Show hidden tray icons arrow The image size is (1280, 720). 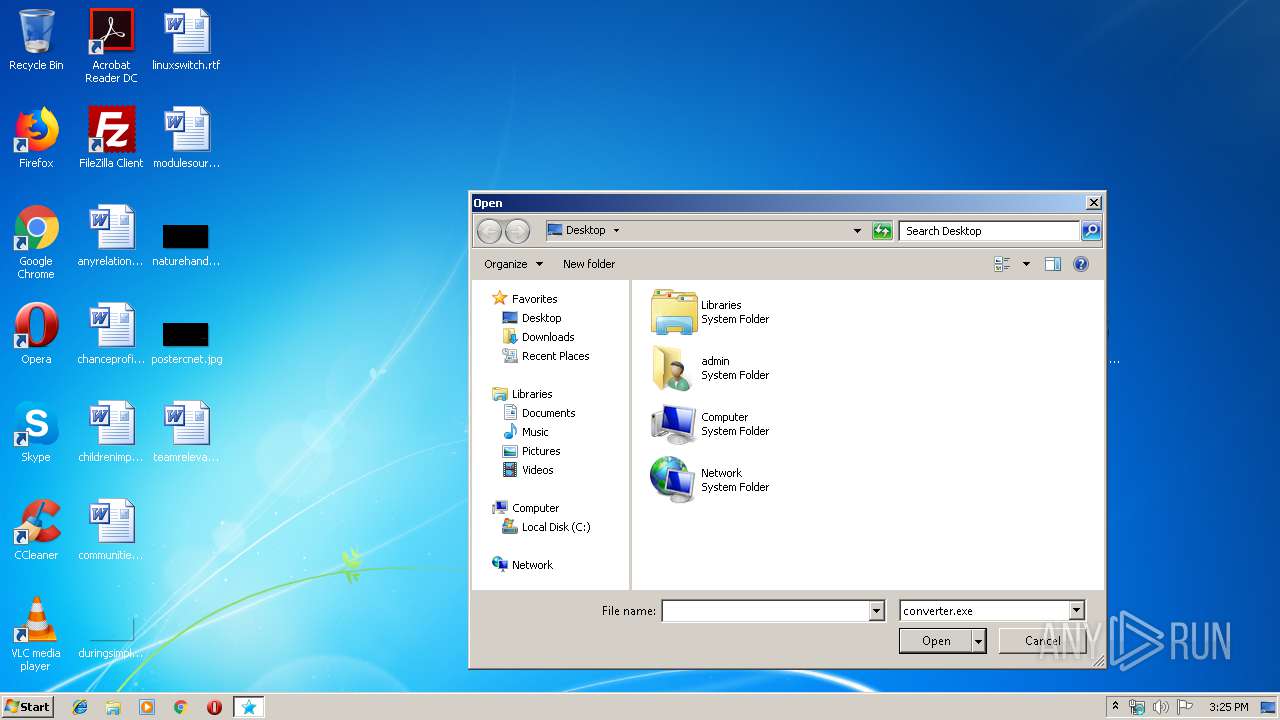pos(1115,707)
